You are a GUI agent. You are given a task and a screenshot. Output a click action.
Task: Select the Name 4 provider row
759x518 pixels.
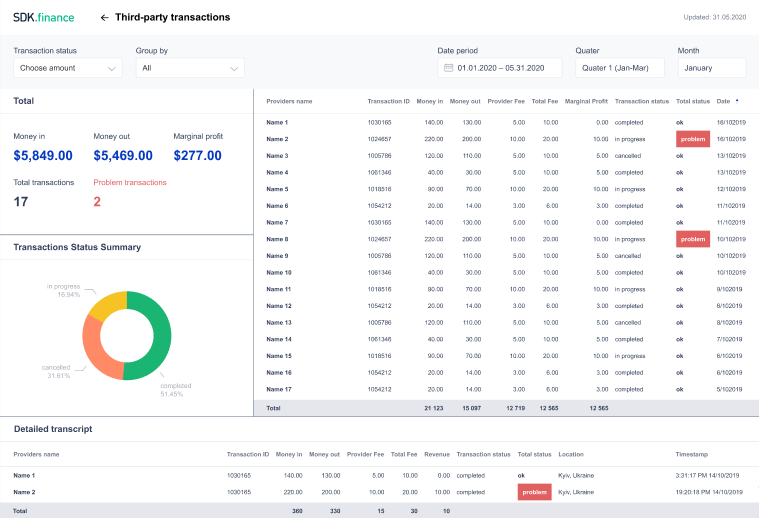(506, 172)
